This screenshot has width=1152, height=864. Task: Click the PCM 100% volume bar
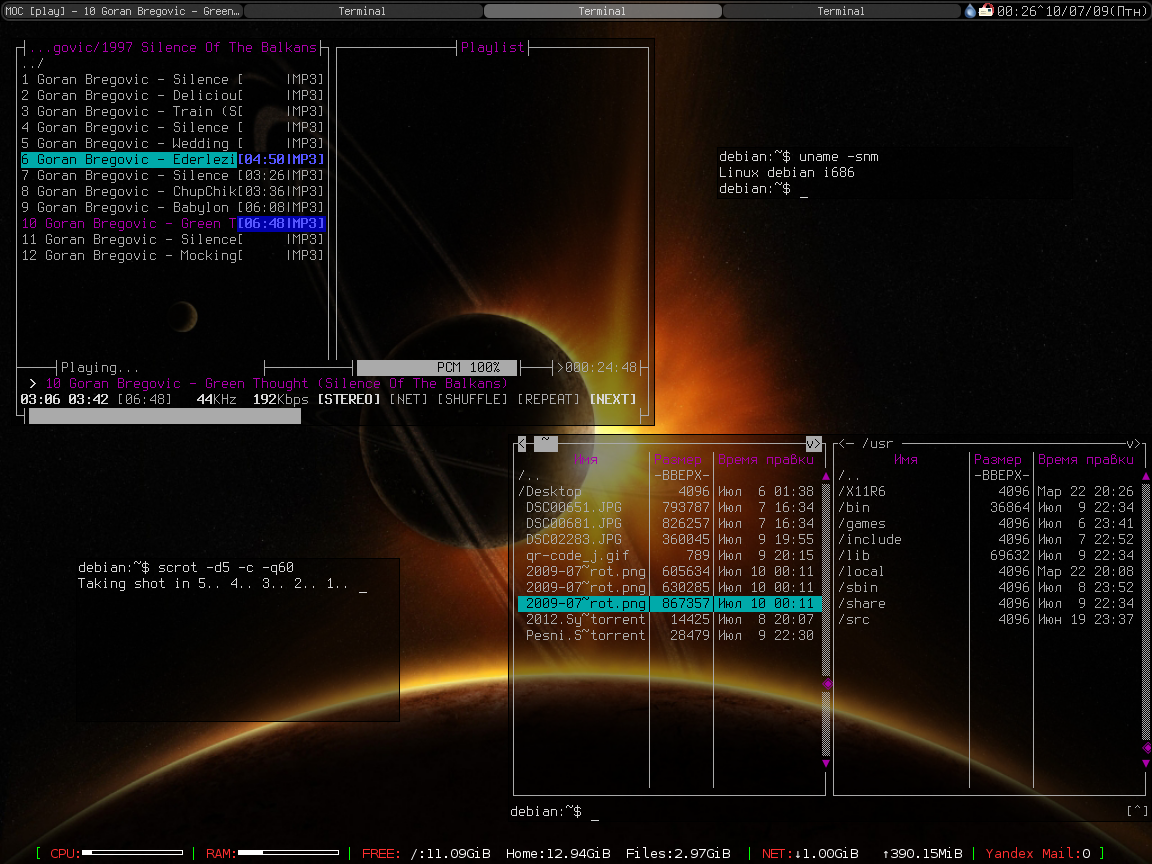[436, 367]
